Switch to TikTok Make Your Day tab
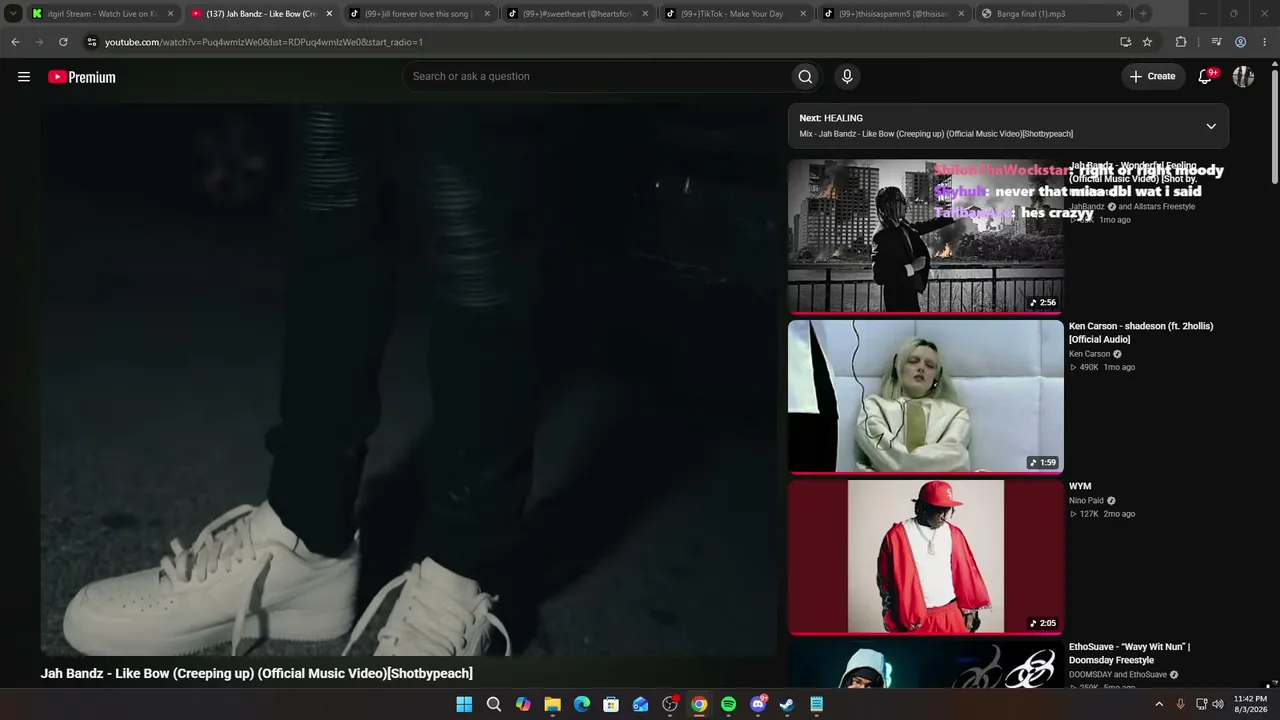This screenshot has width=1280, height=720. click(736, 14)
